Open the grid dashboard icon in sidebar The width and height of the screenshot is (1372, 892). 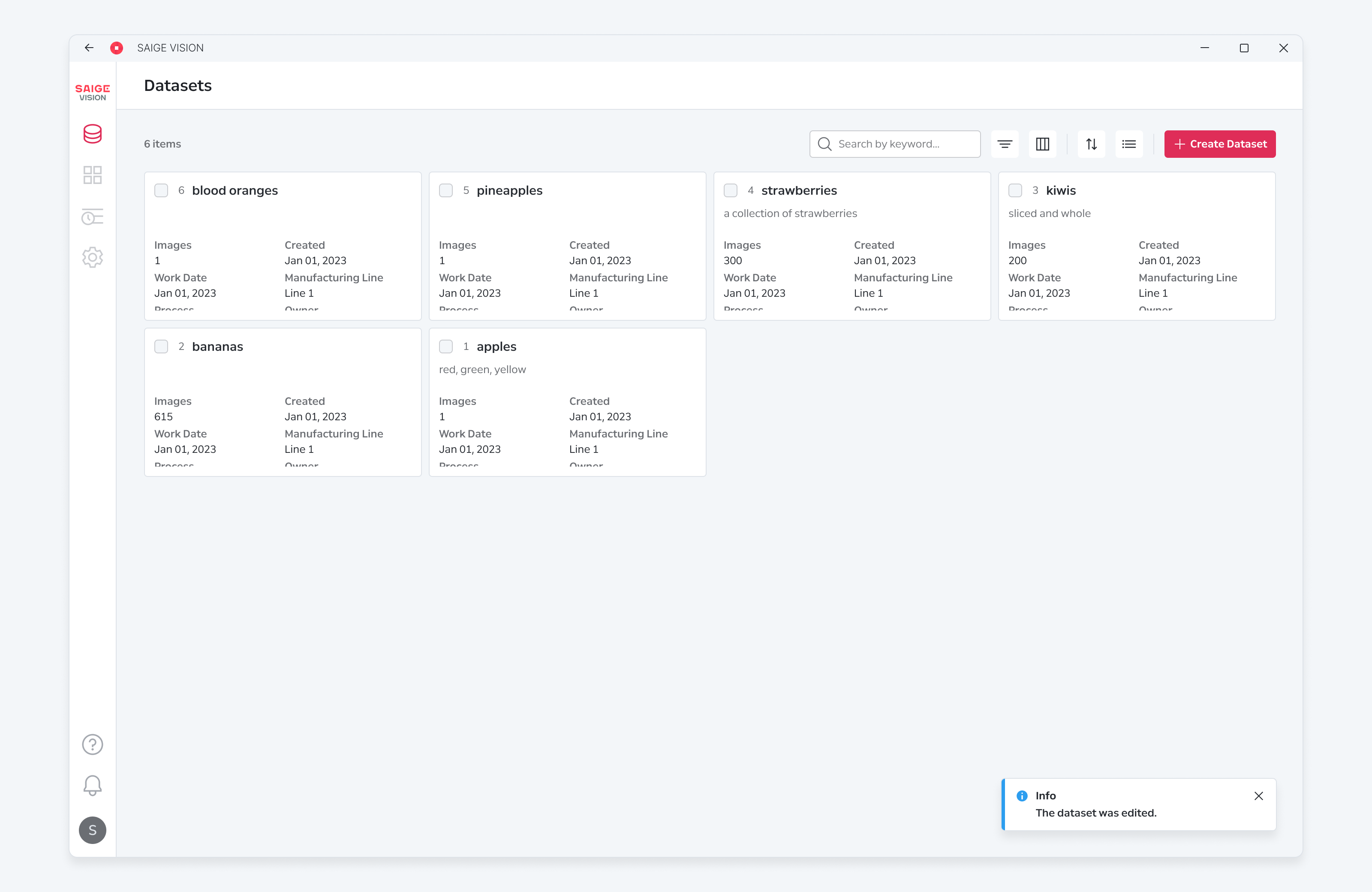92,175
